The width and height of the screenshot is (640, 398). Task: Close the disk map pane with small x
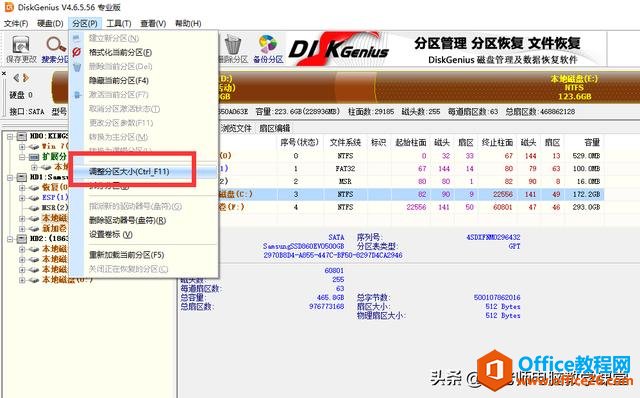click(4, 73)
